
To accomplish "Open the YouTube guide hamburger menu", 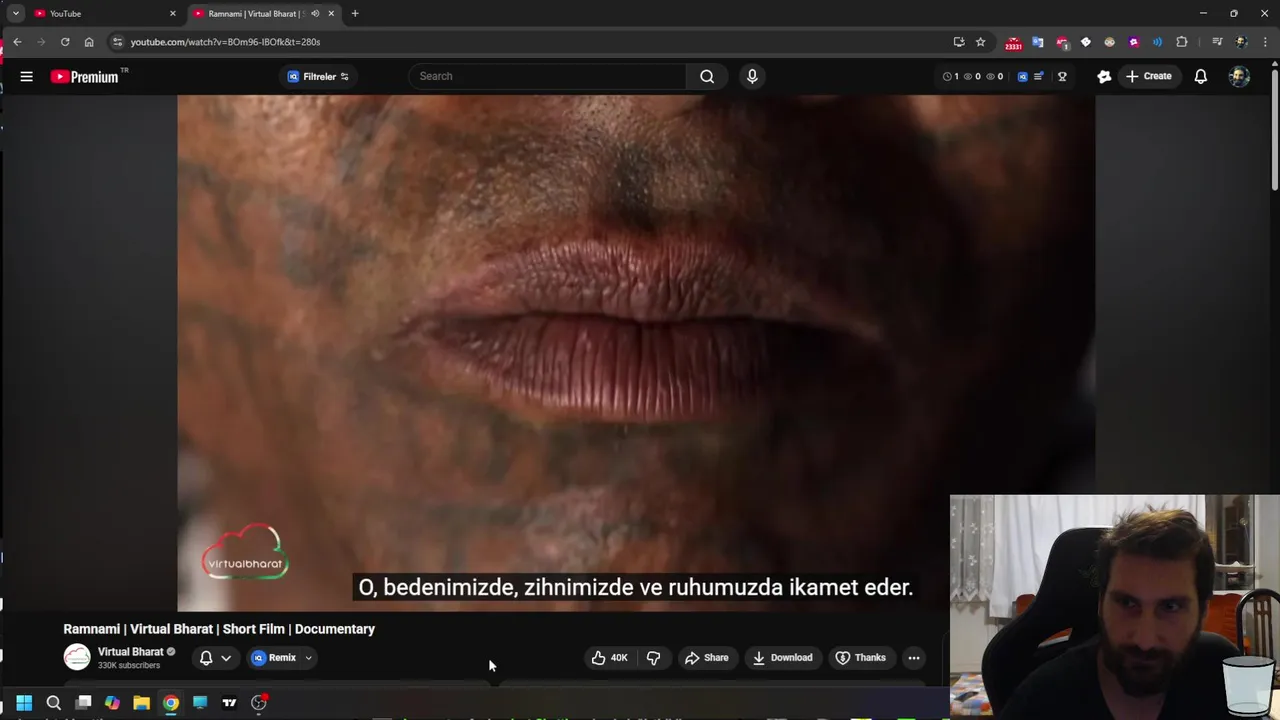I will coord(27,76).
